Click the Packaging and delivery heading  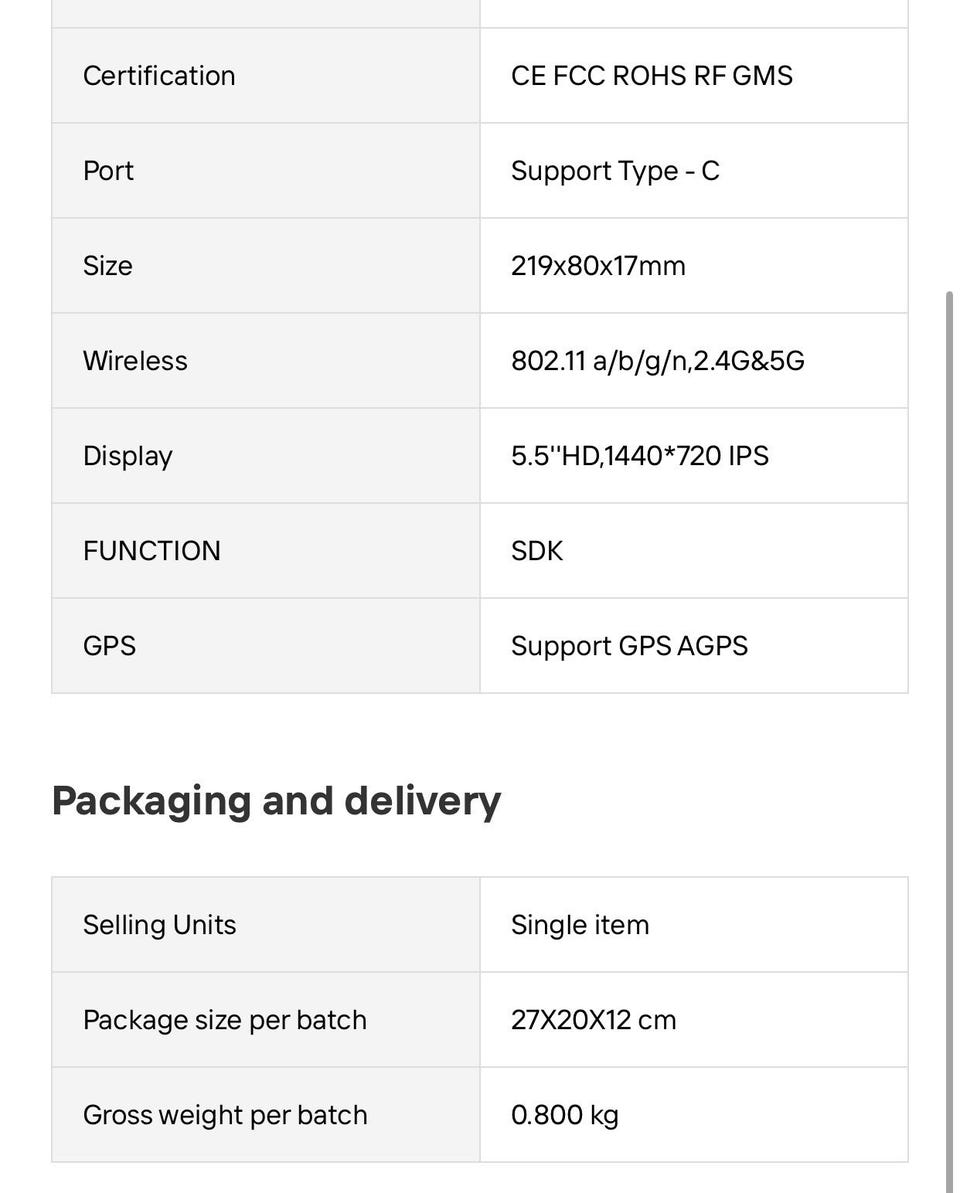[x=276, y=801]
